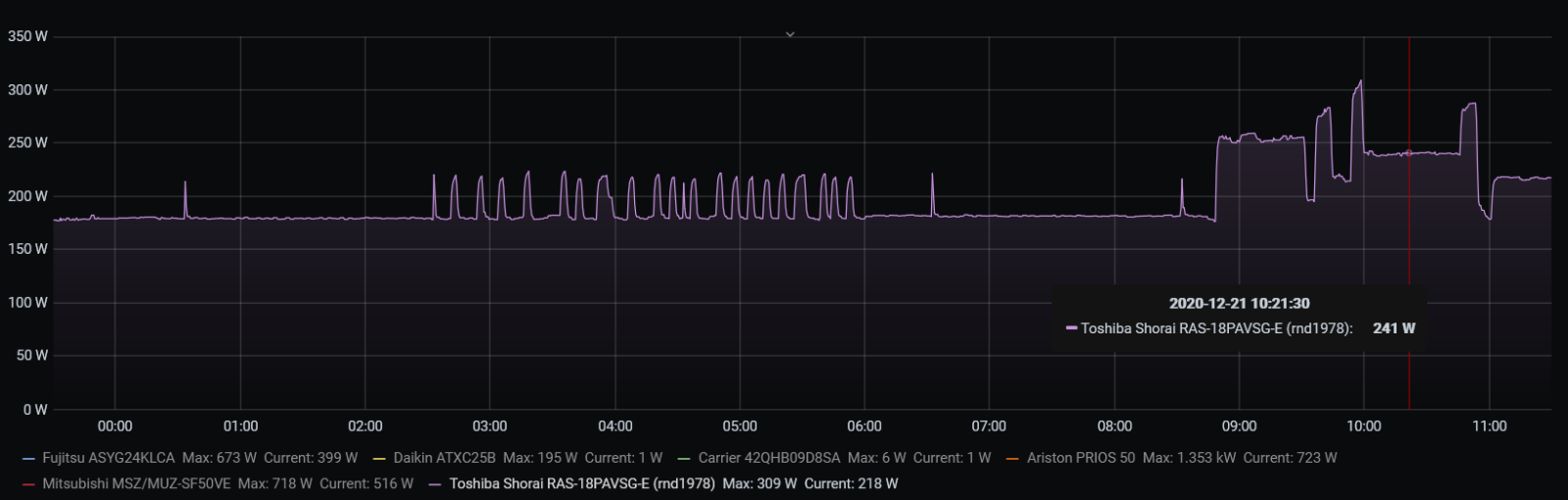Open the panel title dropdown chevron
Screen dimensions: 1568x500
click(x=790, y=34)
